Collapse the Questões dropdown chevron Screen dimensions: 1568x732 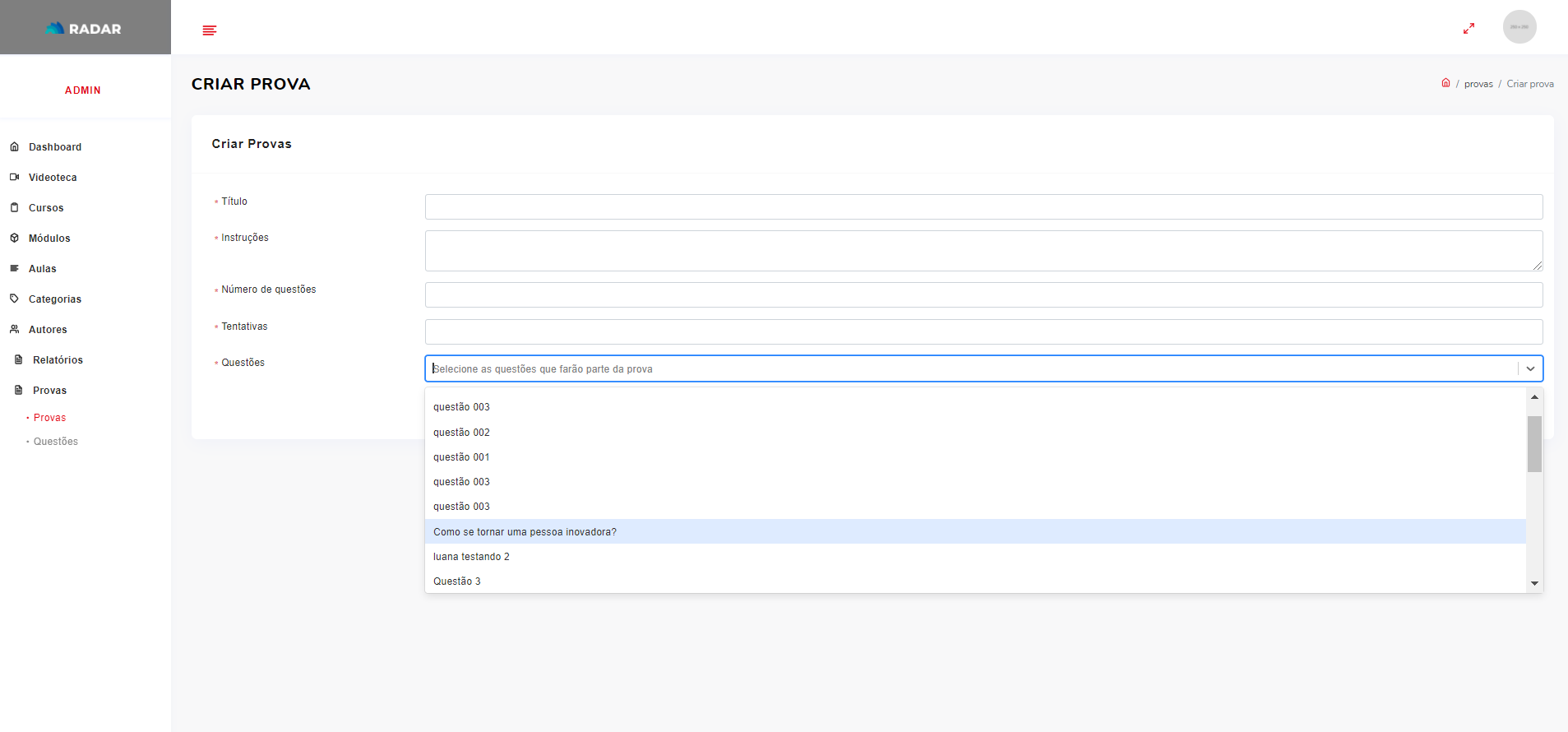coord(1530,369)
